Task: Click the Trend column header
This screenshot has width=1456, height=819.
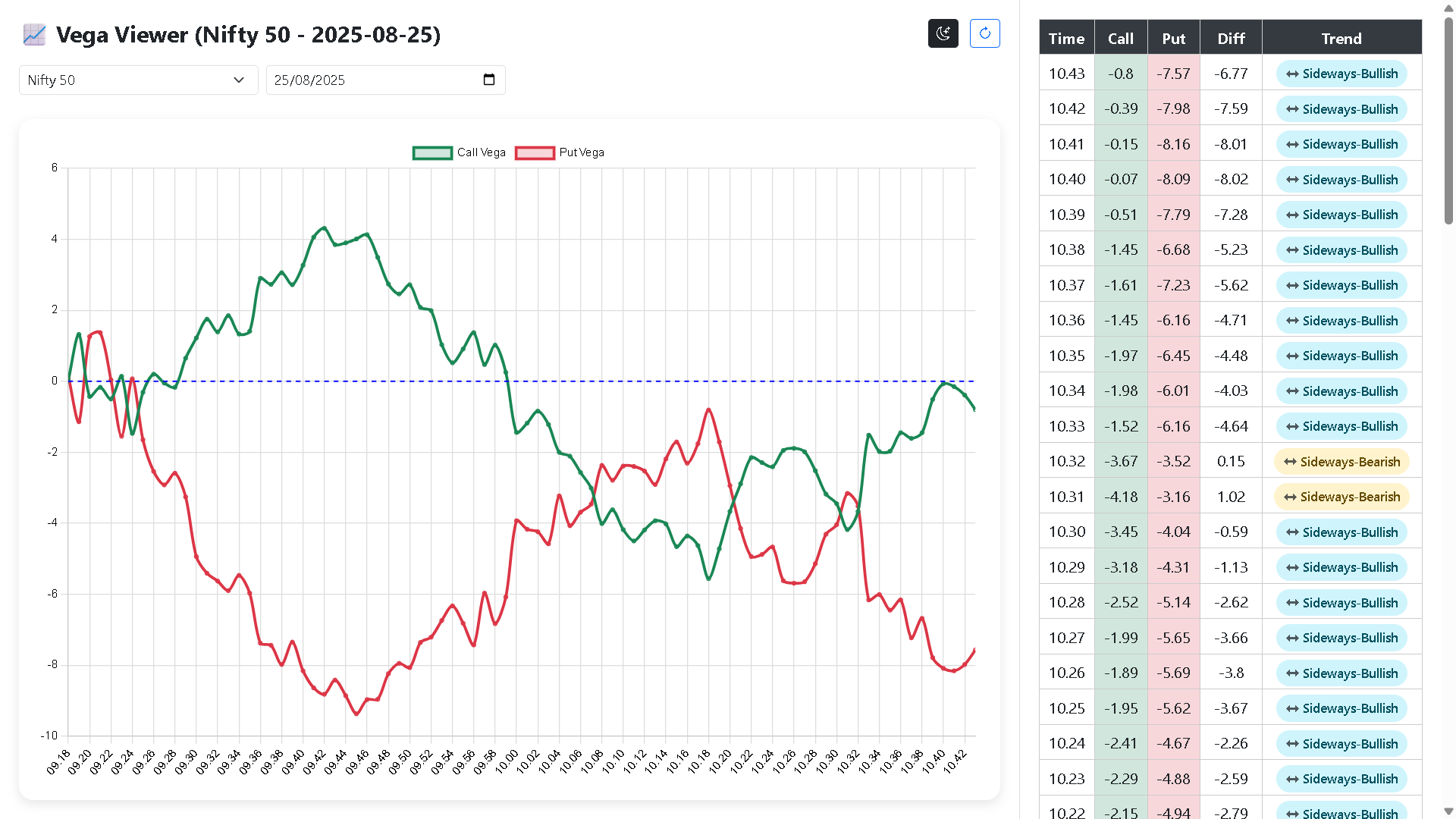Action: pyautogui.click(x=1341, y=37)
